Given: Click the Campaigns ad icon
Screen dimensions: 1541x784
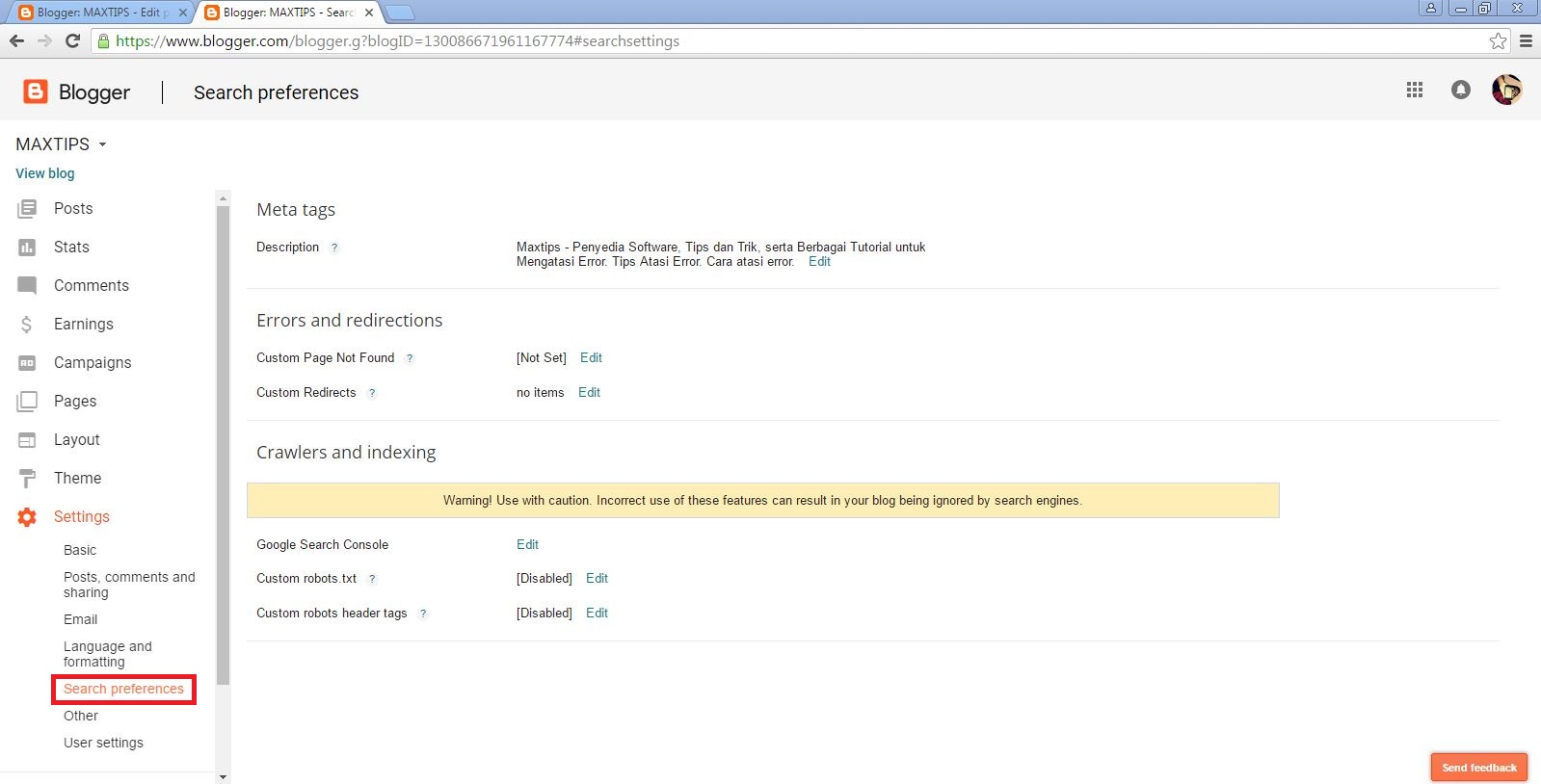Looking at the screenshot, I should (27, 363).
